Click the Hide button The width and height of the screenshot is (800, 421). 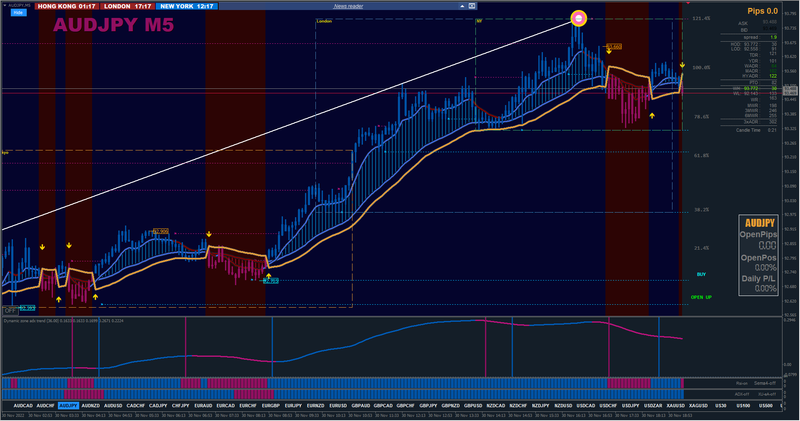[x=18, y=12]
